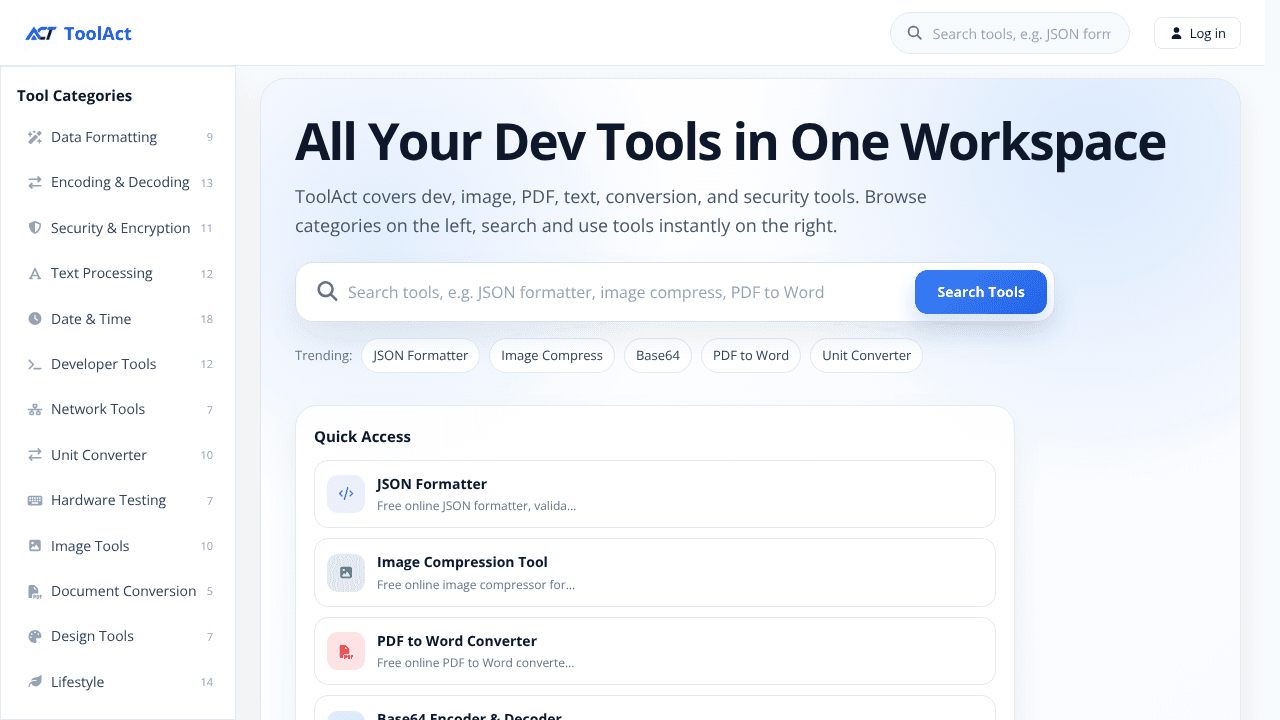Click the header search magnifier icon
The height and width of the screenshot is (720, 1280).
pos(914,33)
